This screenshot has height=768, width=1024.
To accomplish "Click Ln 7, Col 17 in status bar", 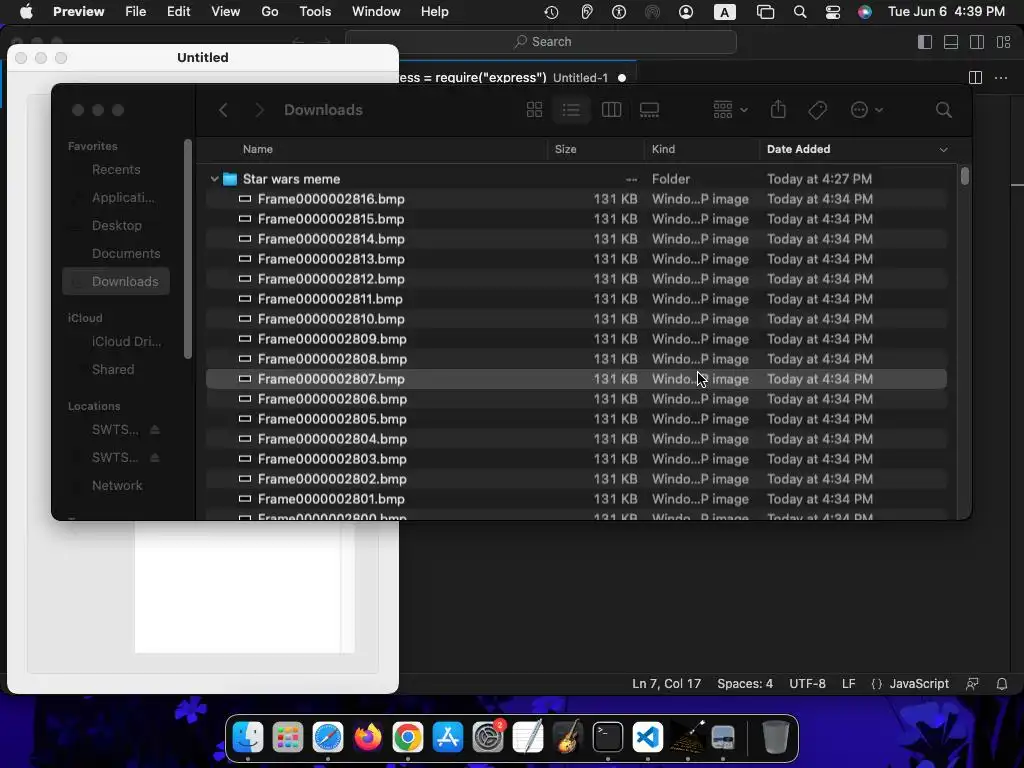I will [666, 684].
